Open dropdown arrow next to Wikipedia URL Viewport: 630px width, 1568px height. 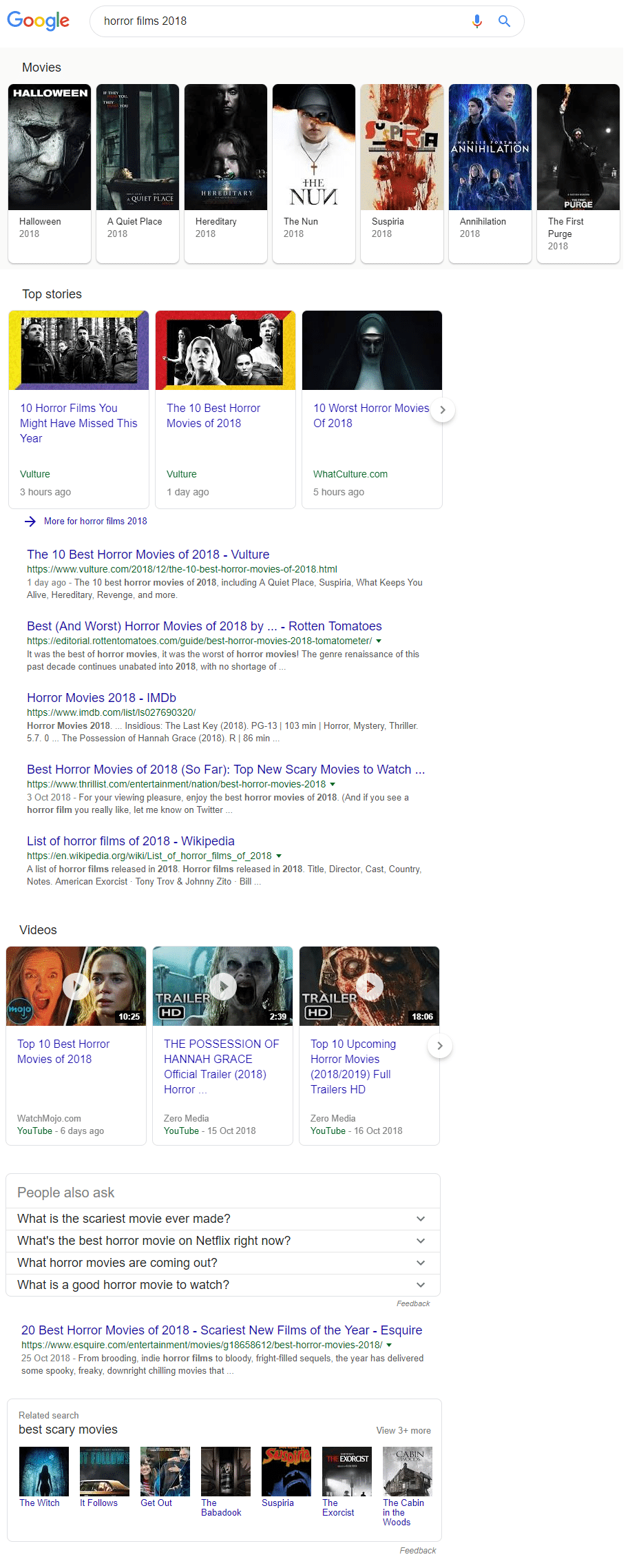click(278, 856)
